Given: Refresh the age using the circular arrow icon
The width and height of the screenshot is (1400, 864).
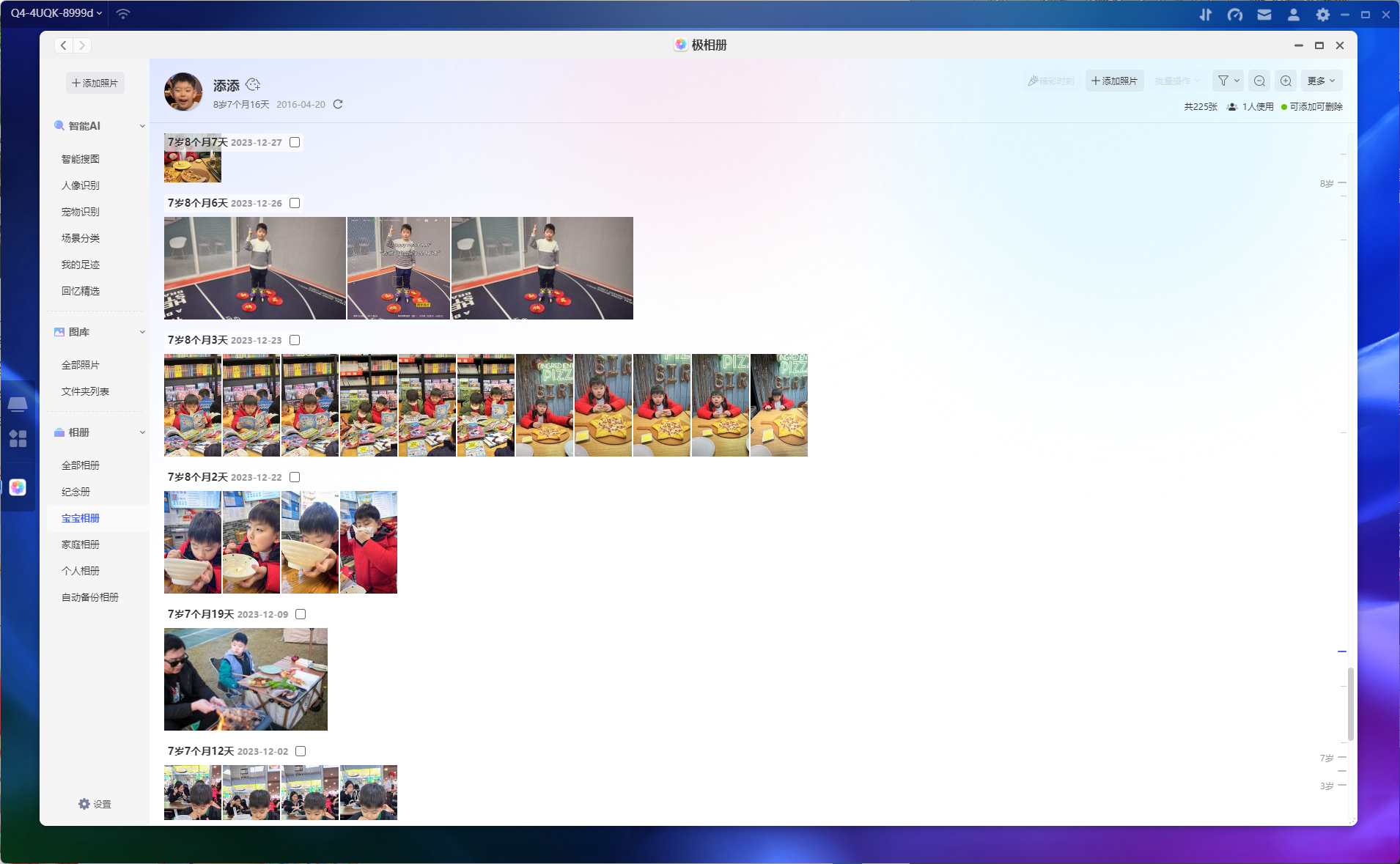Looking at the screenshot, I should [338, 104].
